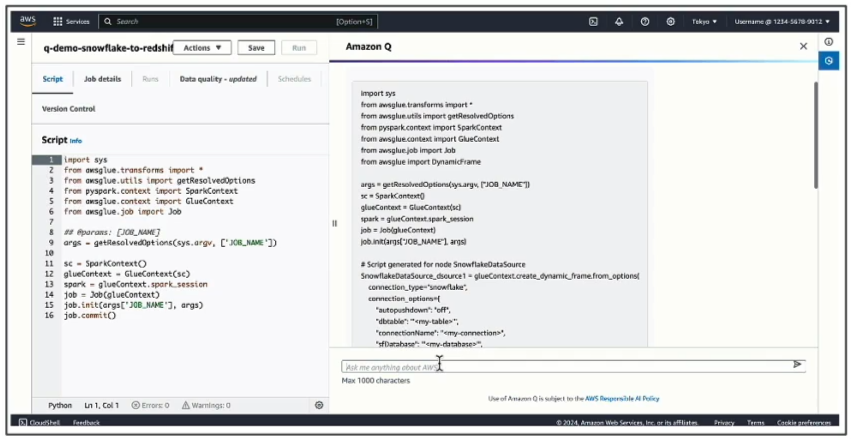The height and width of the screenshot is (440, 856).
Task: Click line 14 'job = Job(glueContext)' in editor
Action: (x=111, y=294)
